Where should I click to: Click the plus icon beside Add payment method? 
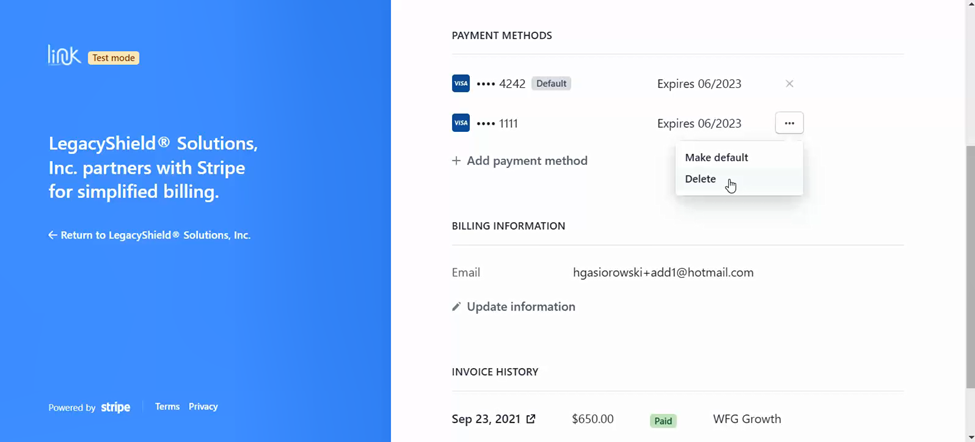tap(456, 161)
